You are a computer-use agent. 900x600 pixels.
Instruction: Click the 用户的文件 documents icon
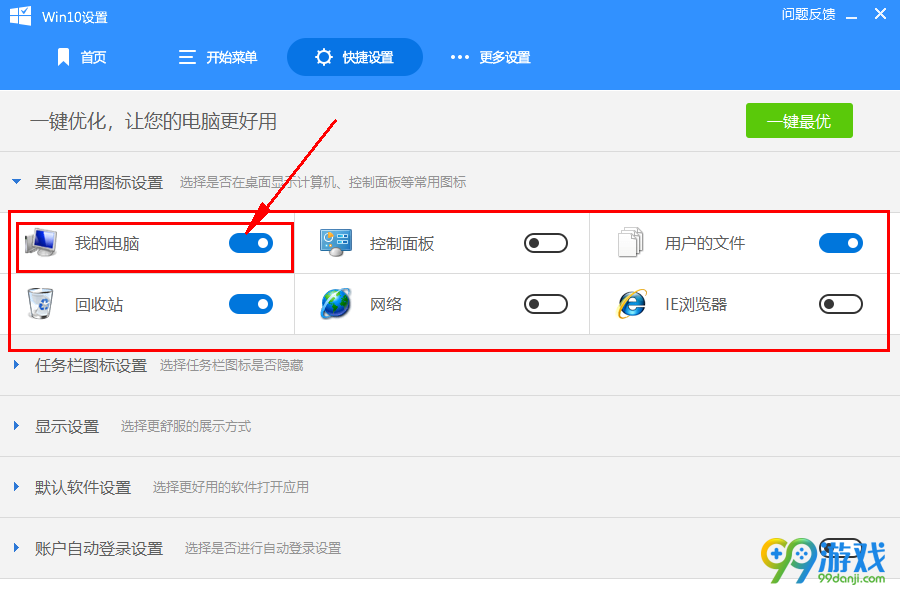pos(631,242)
